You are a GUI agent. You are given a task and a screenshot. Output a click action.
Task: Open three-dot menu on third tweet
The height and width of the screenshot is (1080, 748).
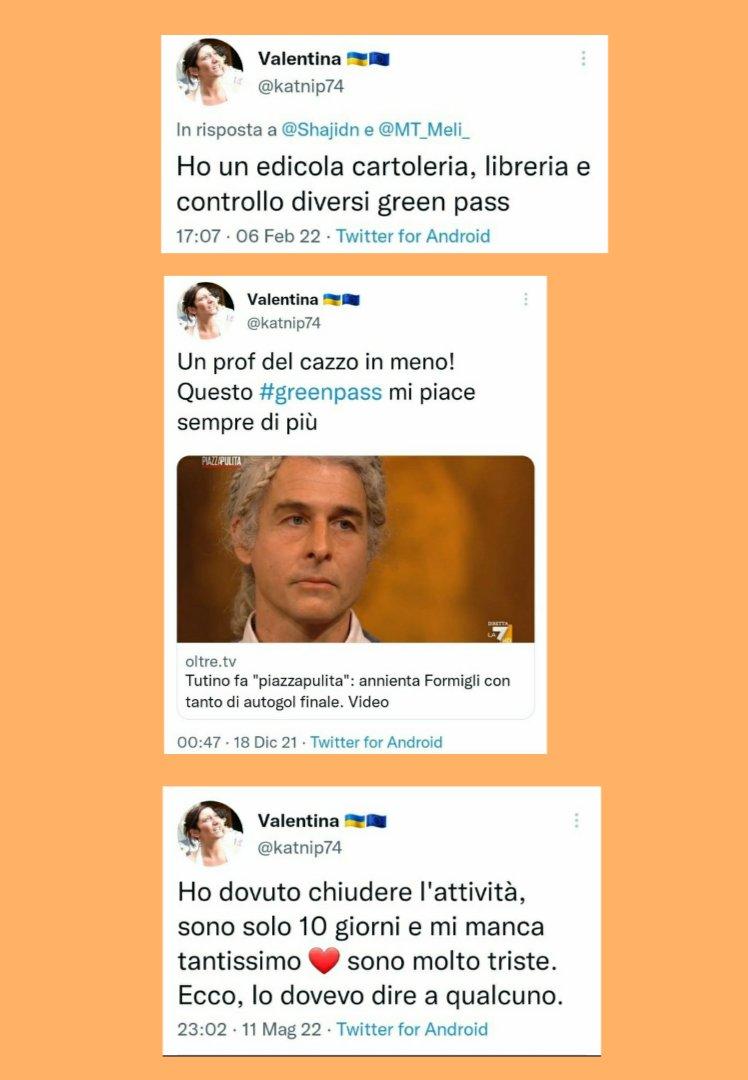[576, 820]
